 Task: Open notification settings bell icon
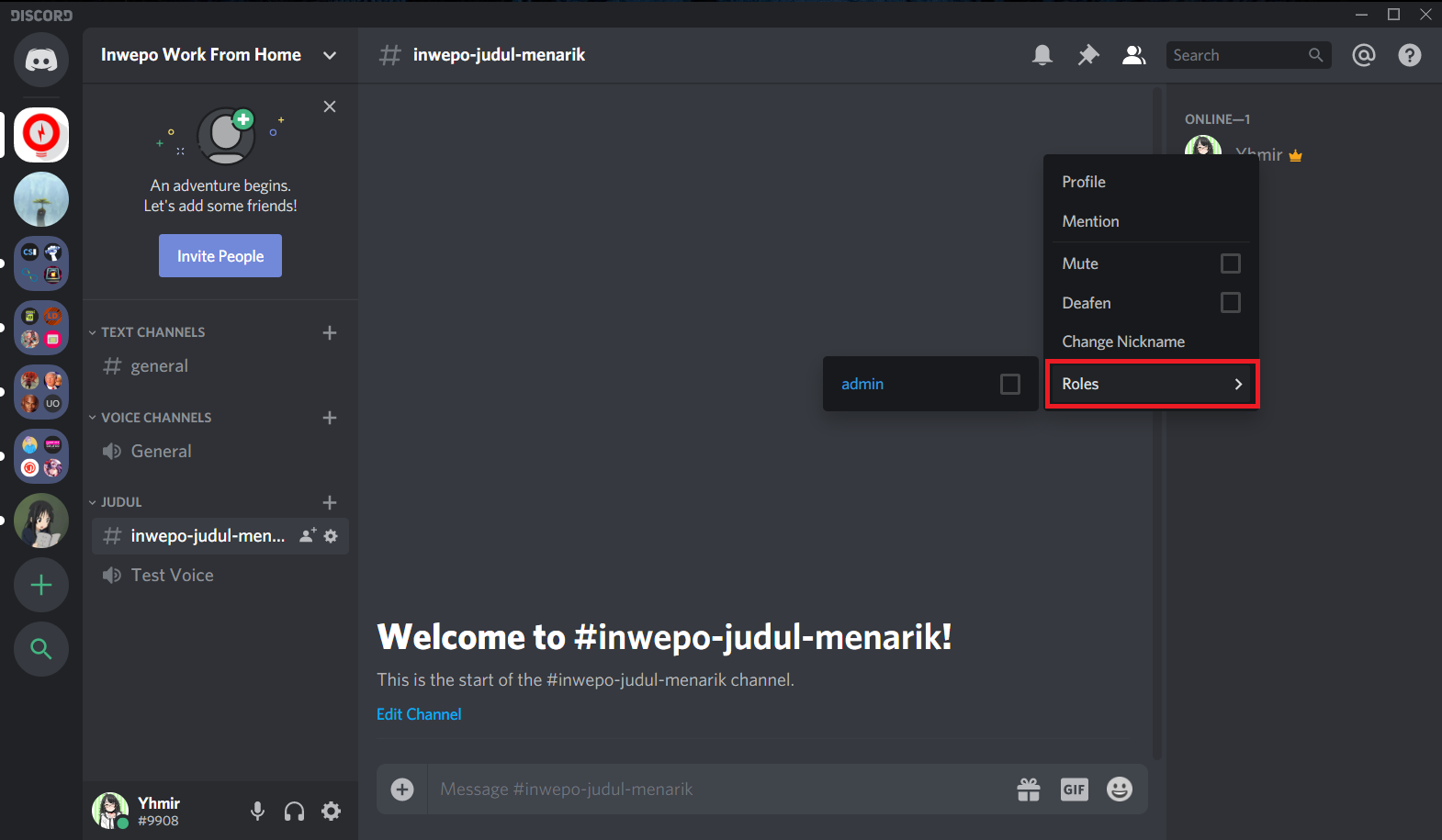tap(1042, 55)
